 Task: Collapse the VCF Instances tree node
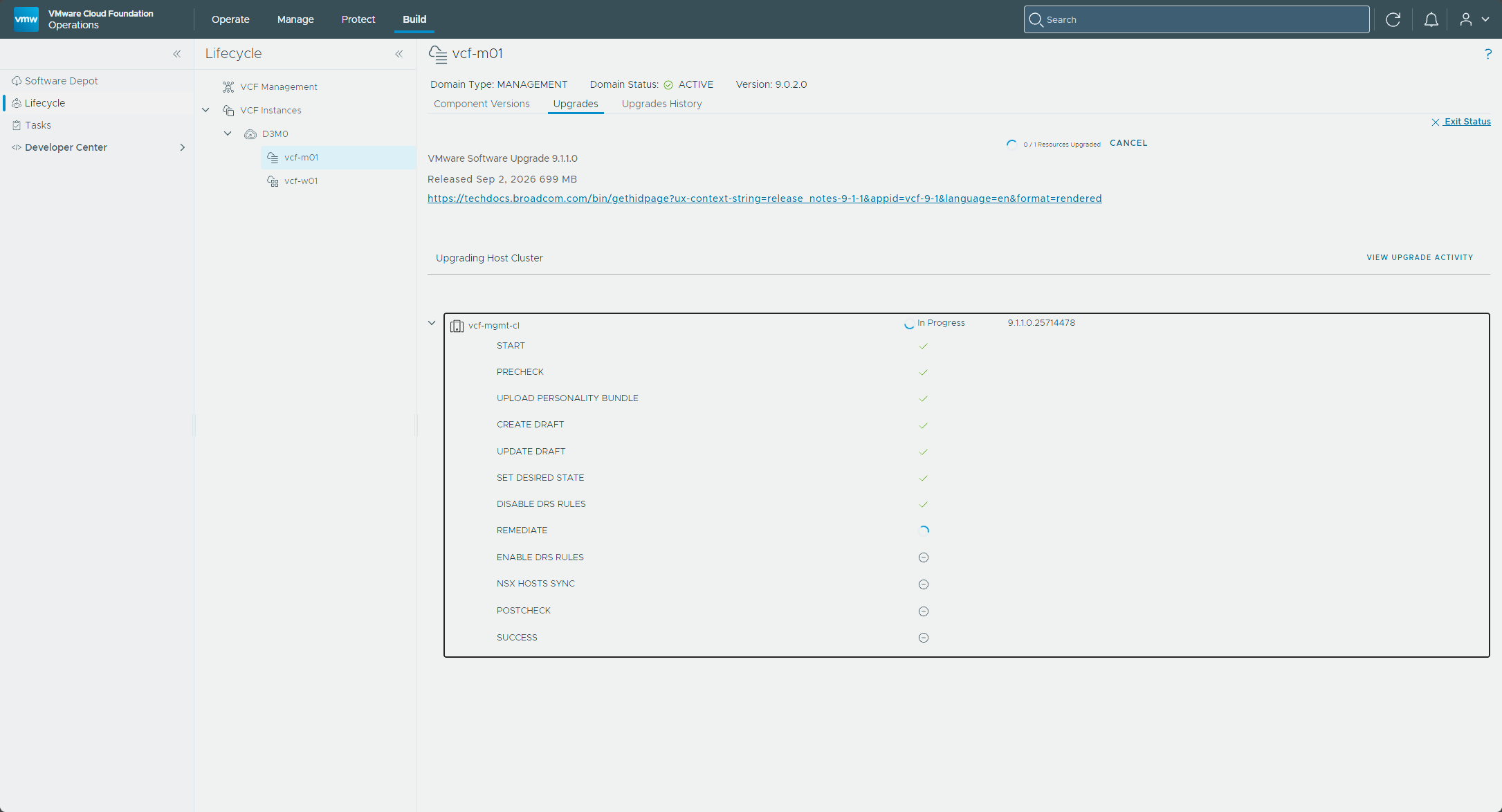(205, 110)
